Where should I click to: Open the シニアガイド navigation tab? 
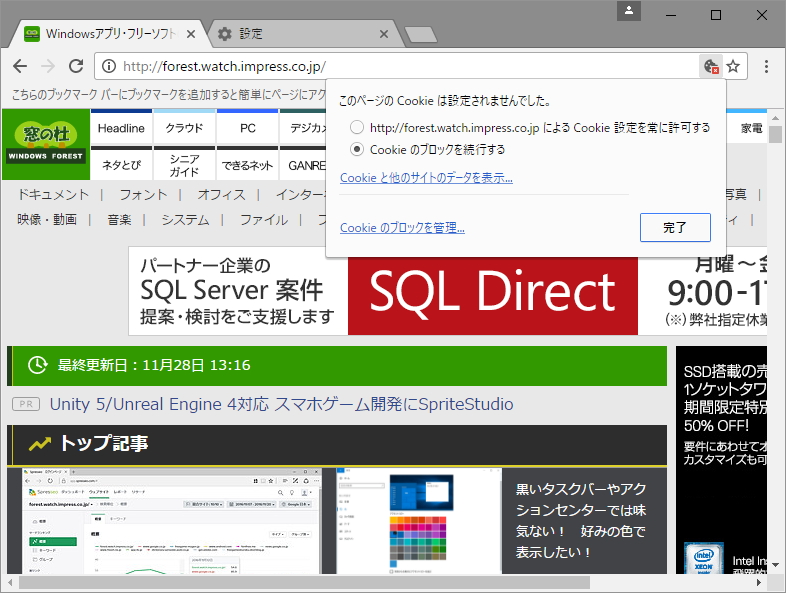click(x=184, y=164)
